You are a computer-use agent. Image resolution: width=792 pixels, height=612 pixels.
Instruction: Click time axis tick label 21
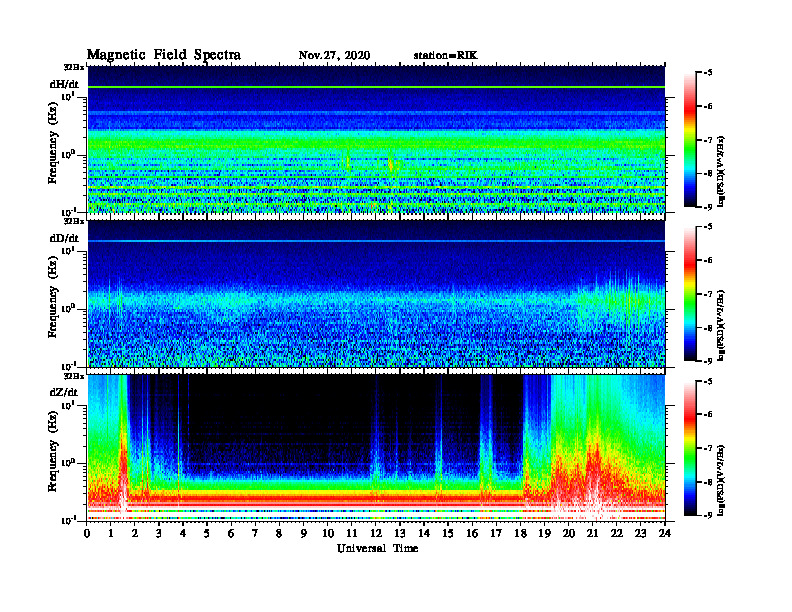coord(592,534)
